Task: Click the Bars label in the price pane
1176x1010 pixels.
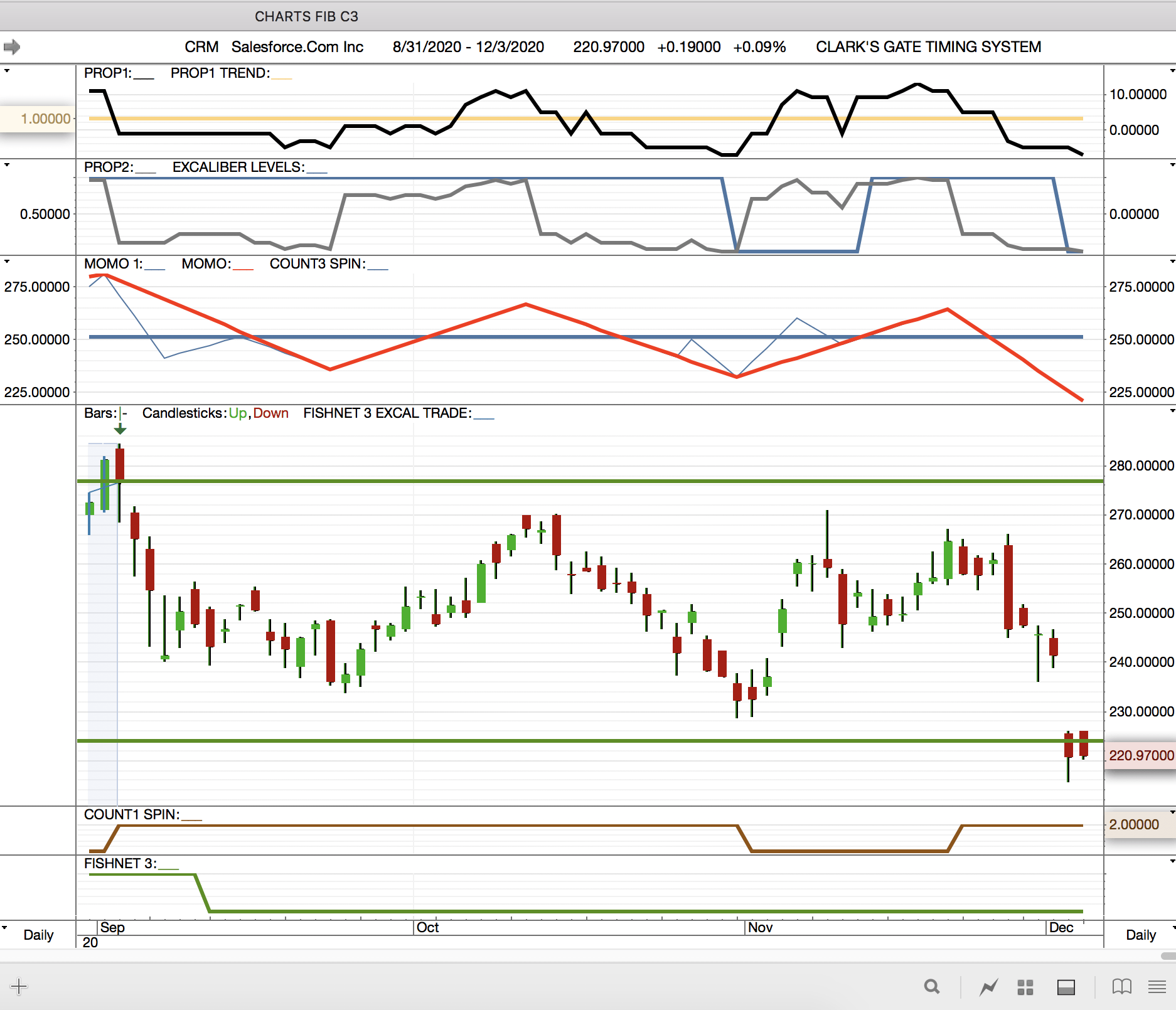Action: coord(100,413)
